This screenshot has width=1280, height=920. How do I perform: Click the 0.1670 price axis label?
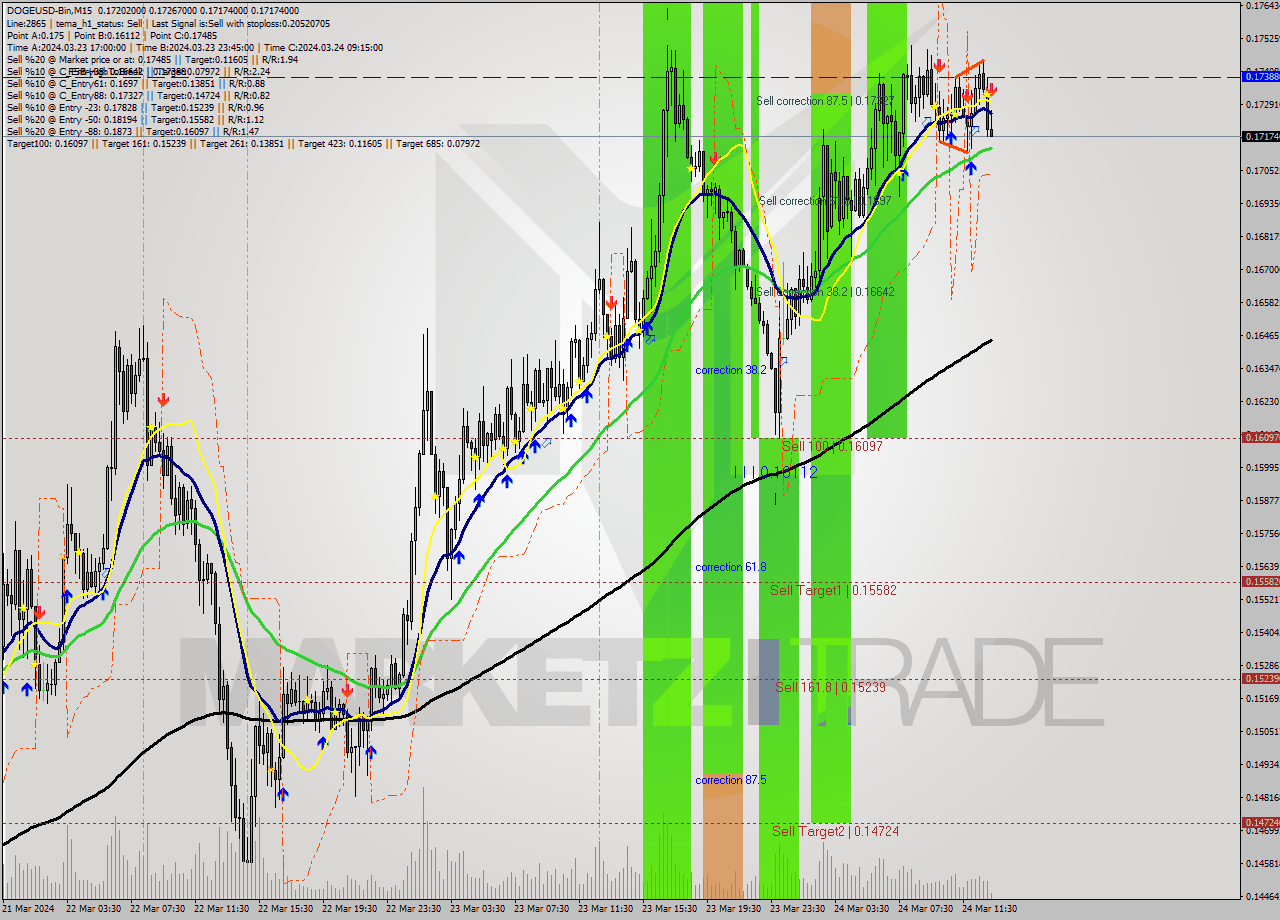[x=1261, y=269]
